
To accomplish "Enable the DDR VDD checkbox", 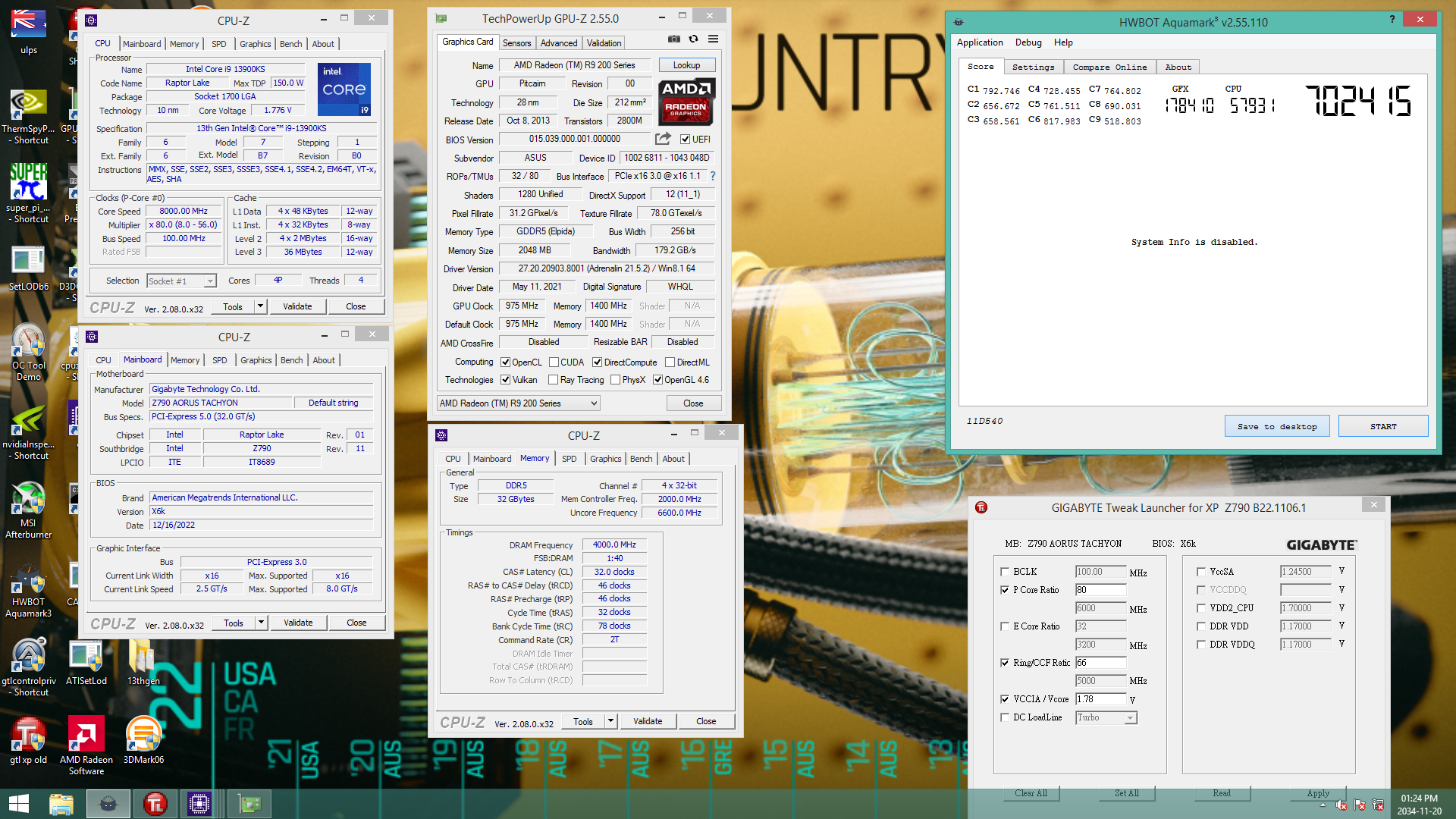I will (x=1201, y=626).
